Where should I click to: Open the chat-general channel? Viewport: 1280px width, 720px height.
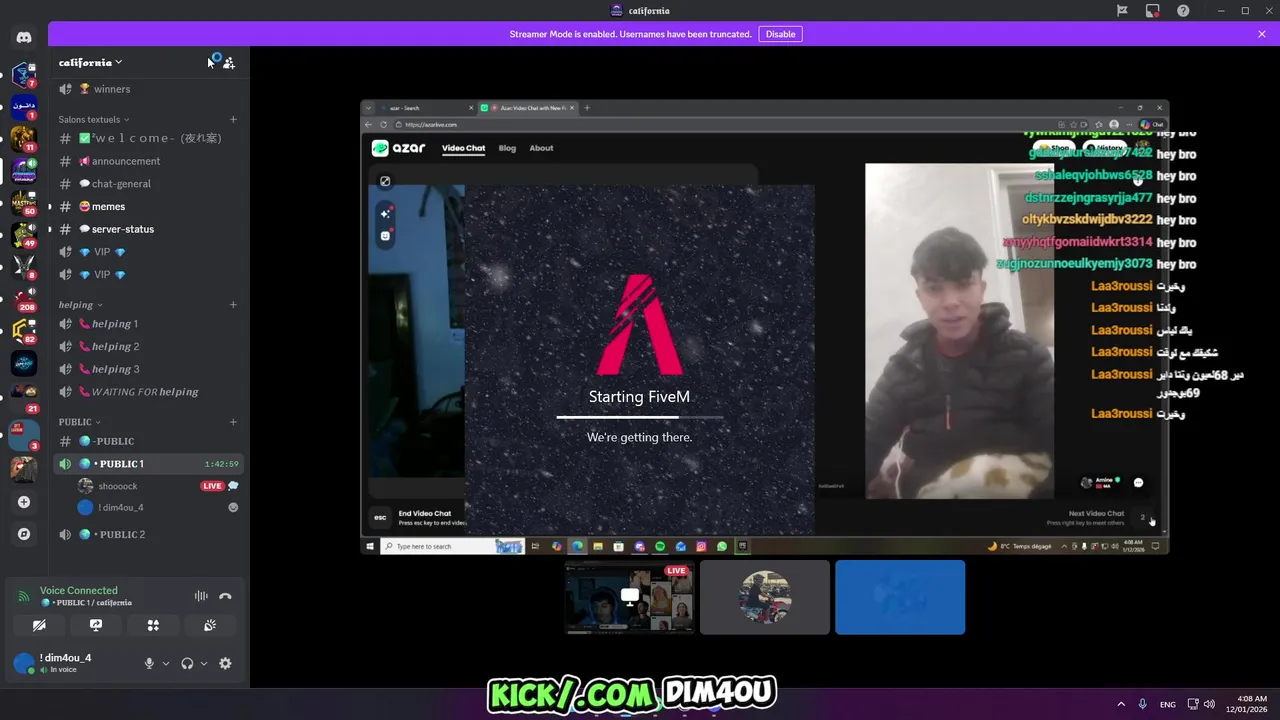point(148,184)
